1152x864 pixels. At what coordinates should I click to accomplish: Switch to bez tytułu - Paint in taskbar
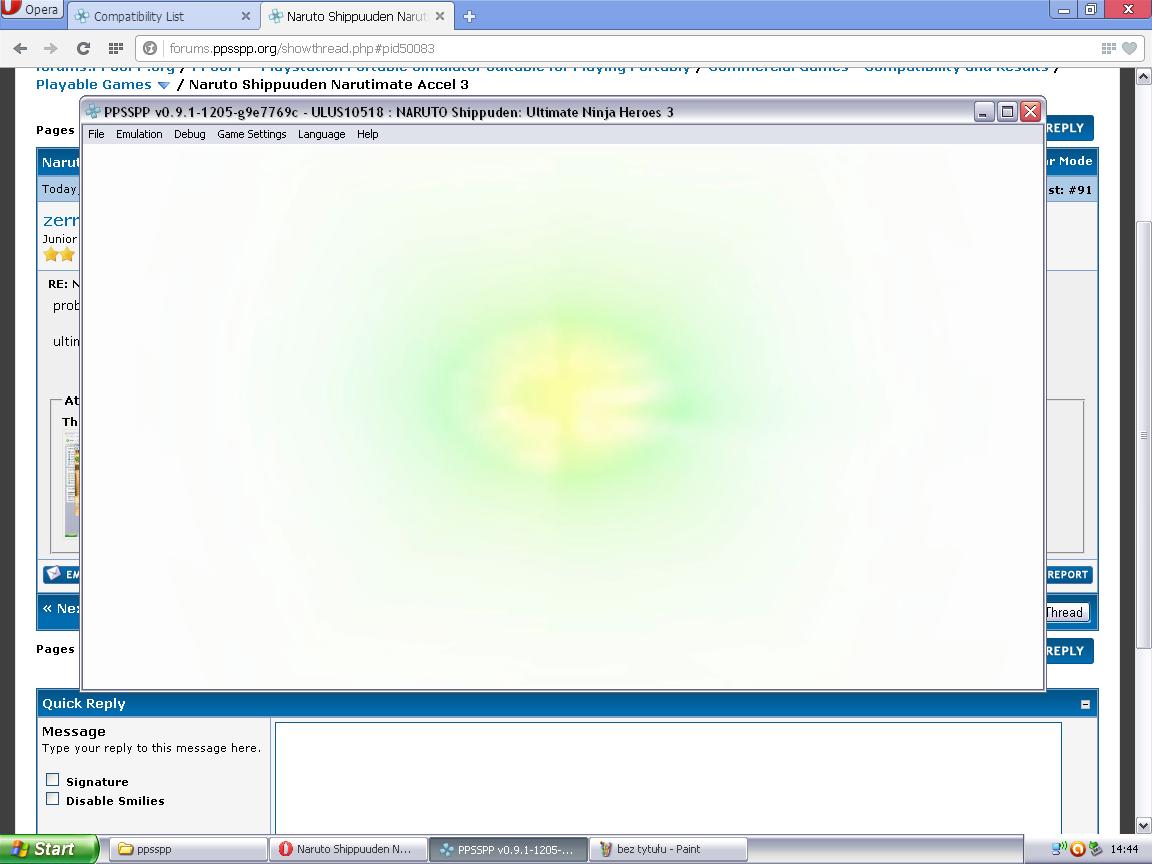tap(668, 849)
